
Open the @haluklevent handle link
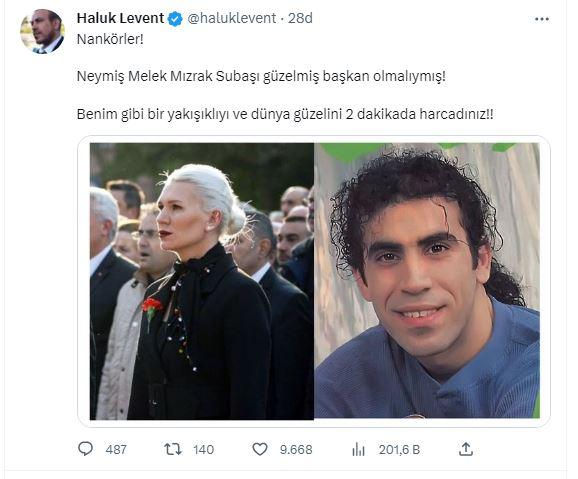coord(232,18)
